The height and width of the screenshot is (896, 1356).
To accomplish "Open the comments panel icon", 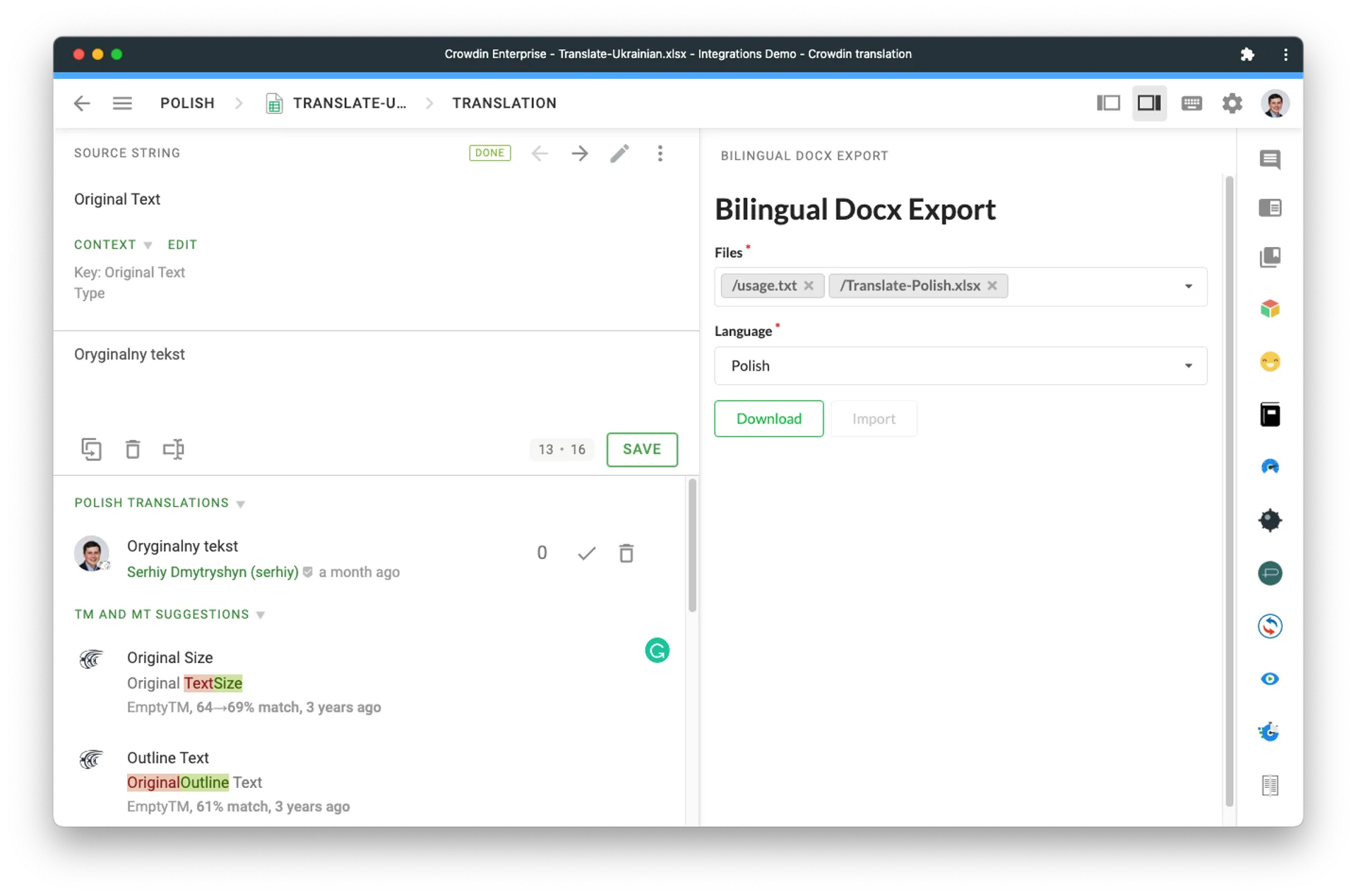I will click(1269, 159).
